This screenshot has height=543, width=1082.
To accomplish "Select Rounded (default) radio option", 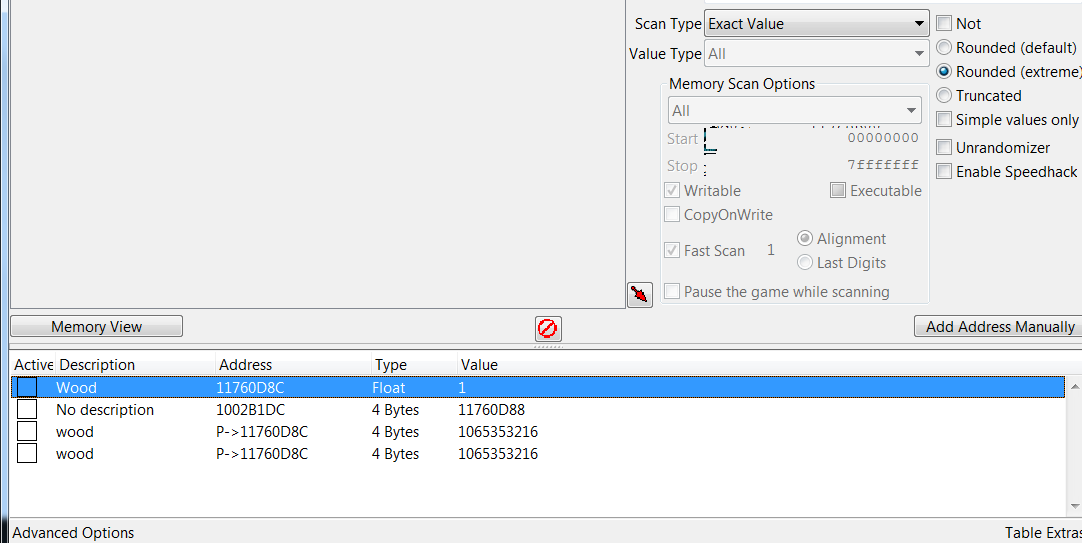I will click(x=944, y=48).
